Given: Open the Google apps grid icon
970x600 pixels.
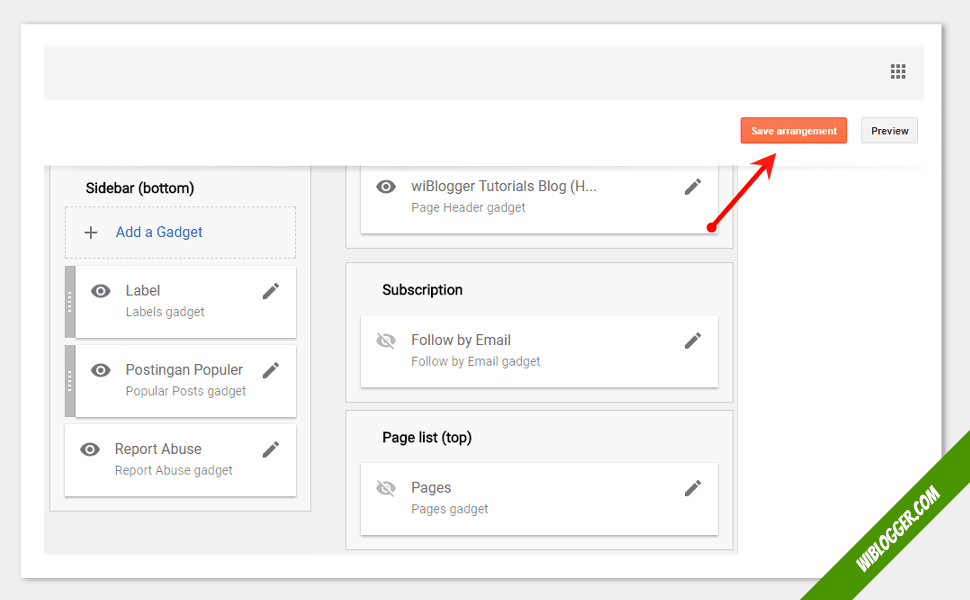Looking at the screenshot, I should [898, 71].
